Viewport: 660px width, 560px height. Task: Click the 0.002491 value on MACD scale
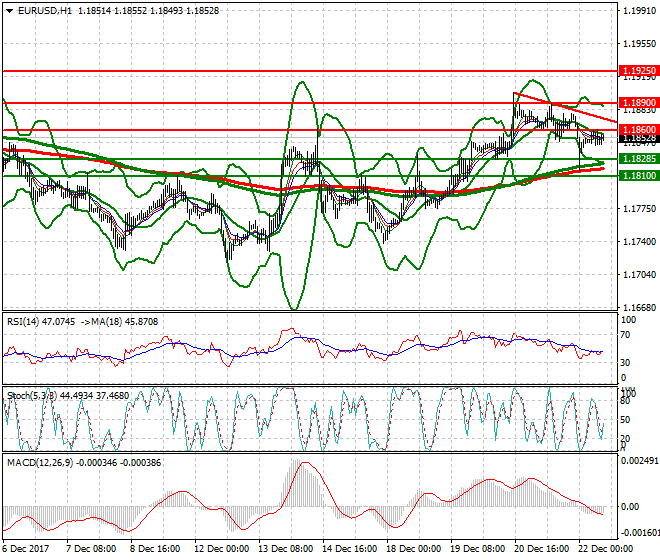tap(640, 461)
